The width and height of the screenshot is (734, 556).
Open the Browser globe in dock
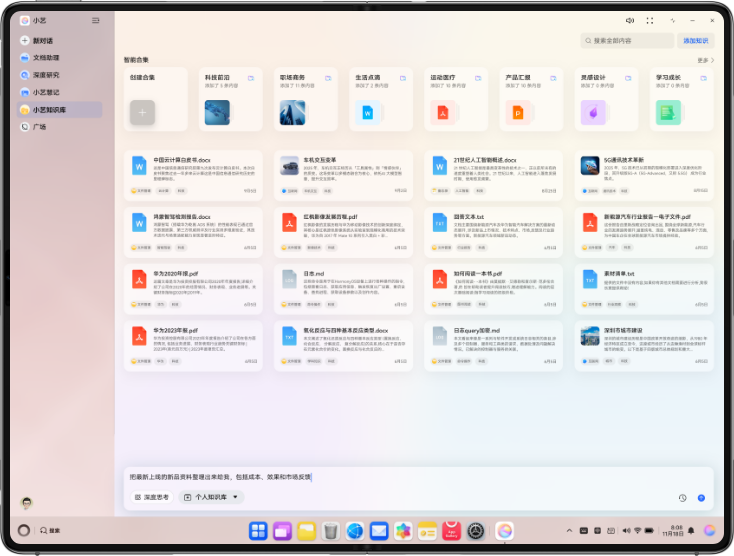click(355, 531)
